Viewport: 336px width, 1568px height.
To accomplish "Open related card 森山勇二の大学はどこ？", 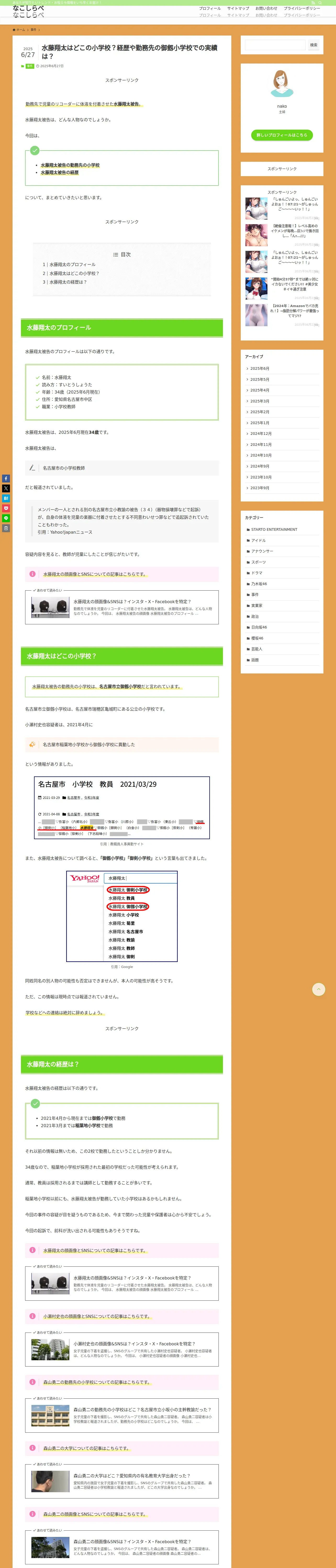I will 122,1481.
